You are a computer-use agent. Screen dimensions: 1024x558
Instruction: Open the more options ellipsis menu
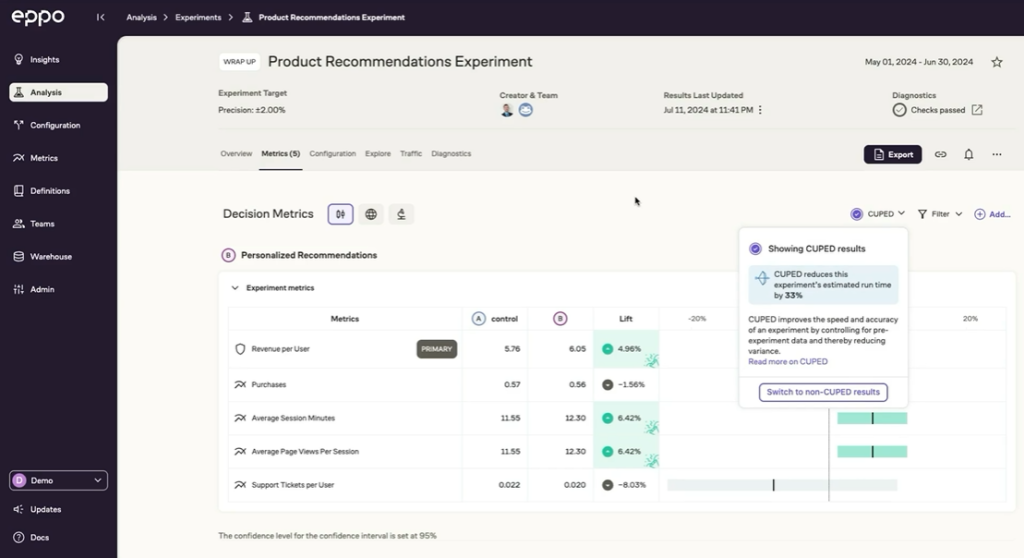coord(997,154)
